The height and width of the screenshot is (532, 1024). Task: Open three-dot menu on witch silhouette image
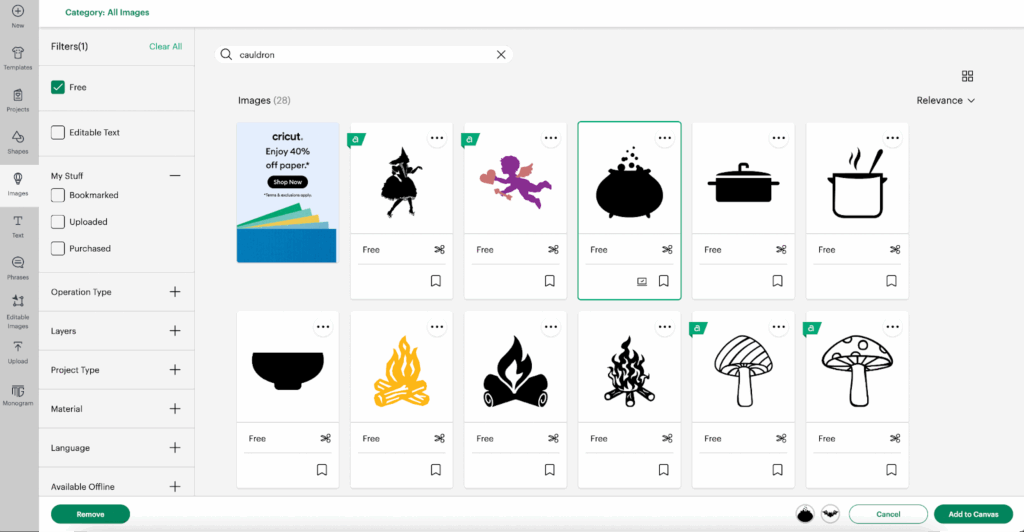[x=437, y=138]
